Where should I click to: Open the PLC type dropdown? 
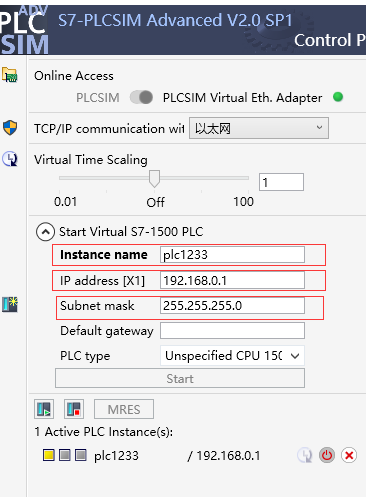[232, 356]
